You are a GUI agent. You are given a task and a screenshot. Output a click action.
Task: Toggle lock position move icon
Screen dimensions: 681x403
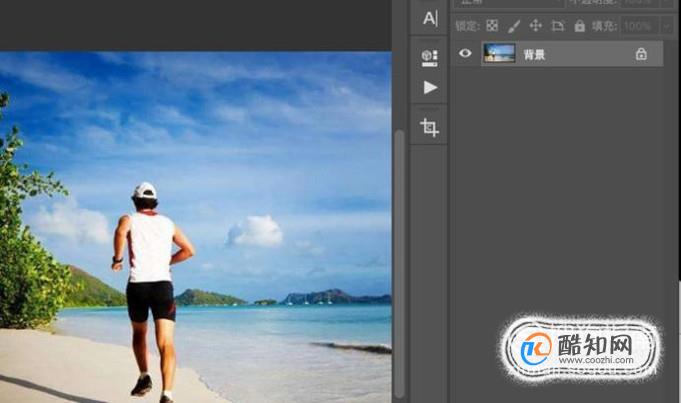(536, 26)
